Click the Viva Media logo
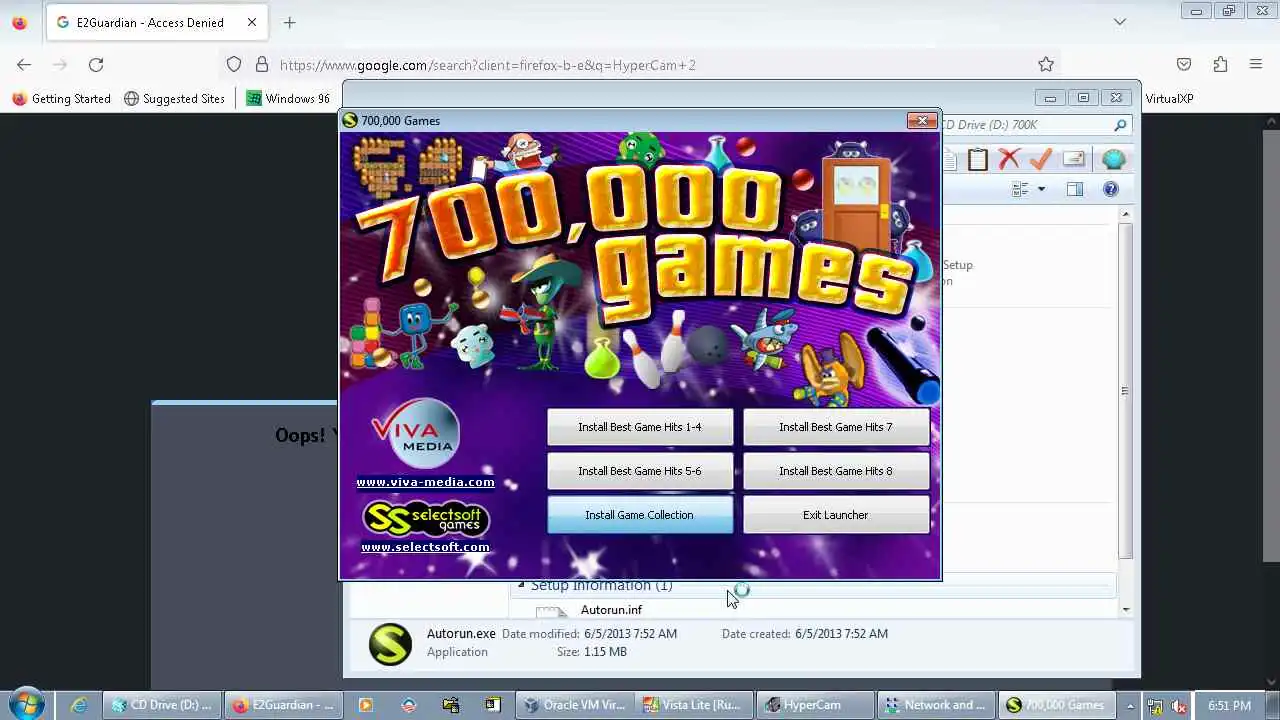Screen dimensions: 1280x720 coord(416,434)
